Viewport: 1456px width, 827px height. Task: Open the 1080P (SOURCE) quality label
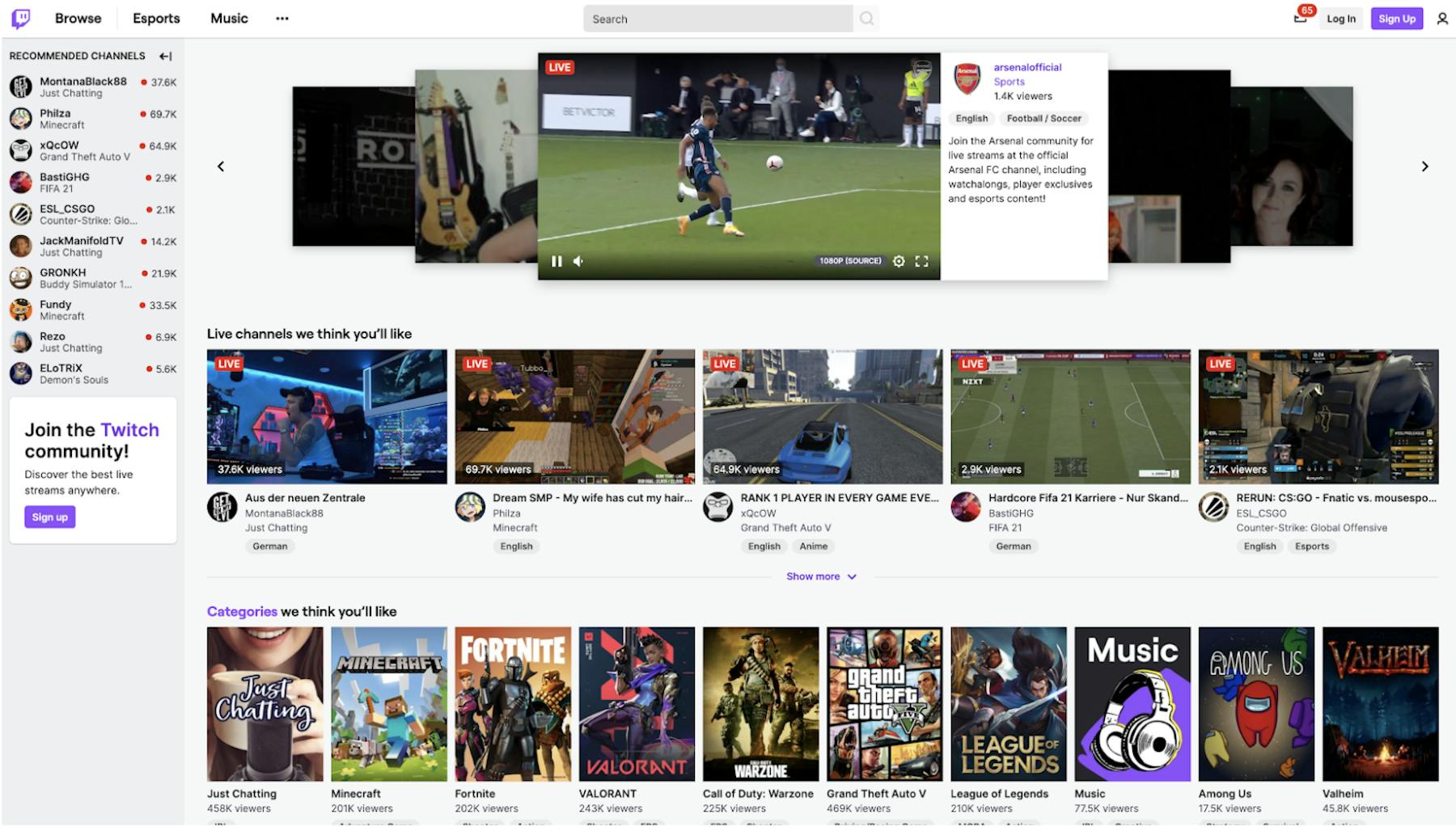[x=850, y=261]
